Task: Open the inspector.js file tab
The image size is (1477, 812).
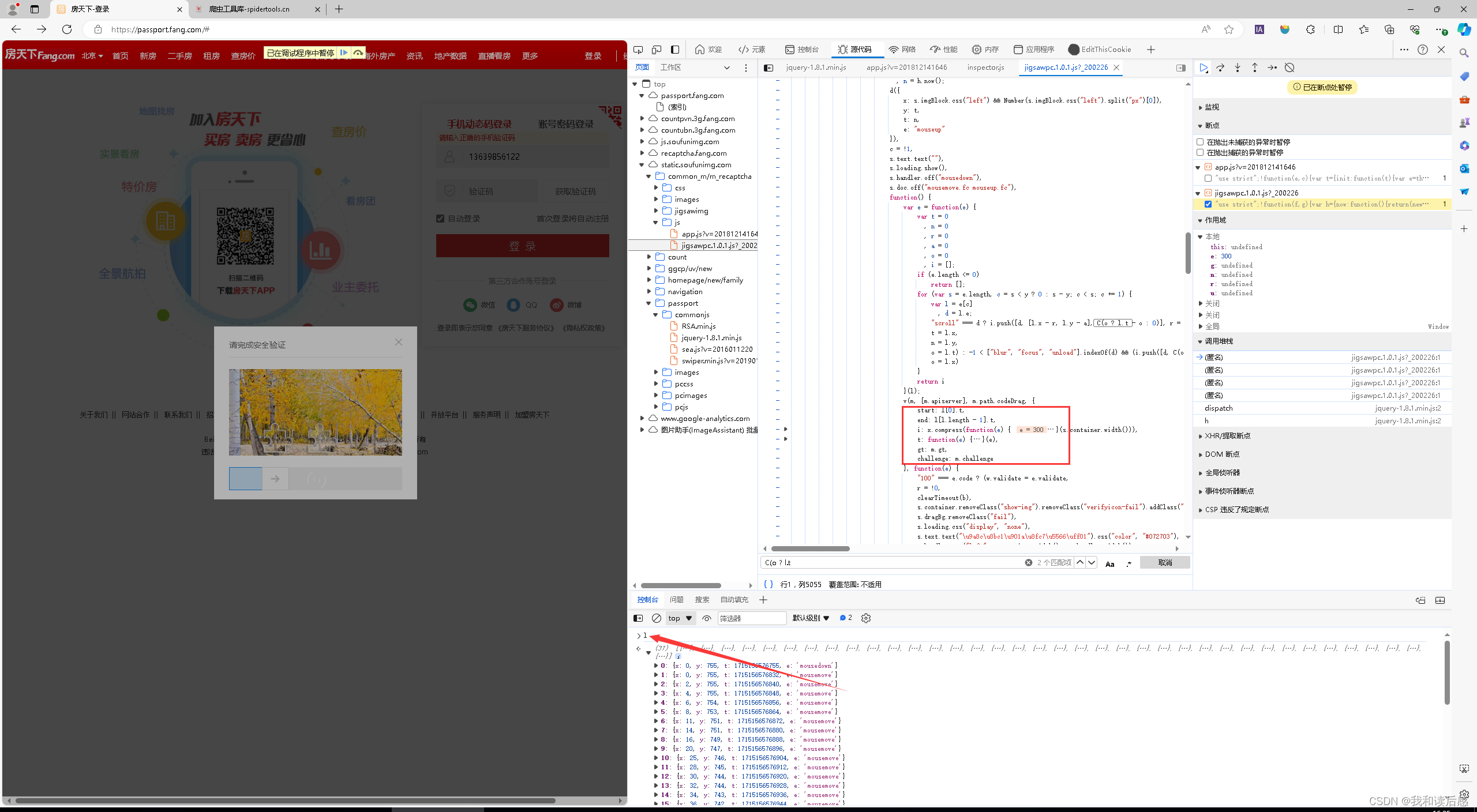Action: [985, 67]
